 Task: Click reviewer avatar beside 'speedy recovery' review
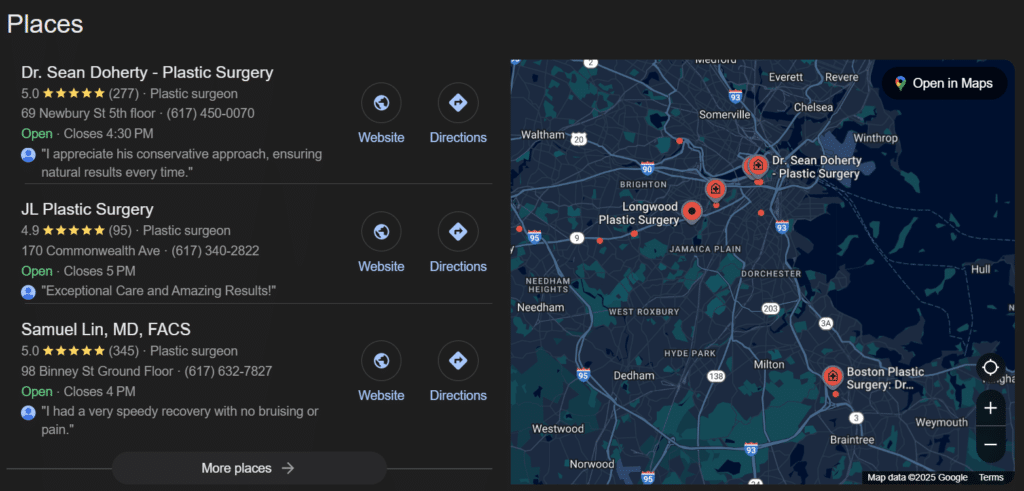pos(28,413)
